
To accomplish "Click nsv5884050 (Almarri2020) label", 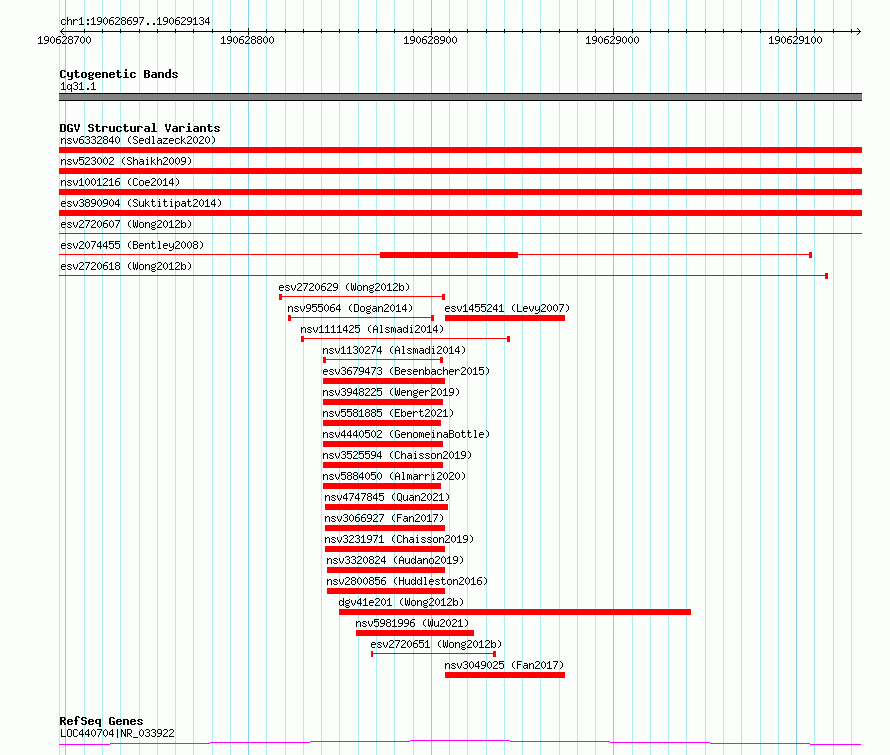I will click(394, 476).
